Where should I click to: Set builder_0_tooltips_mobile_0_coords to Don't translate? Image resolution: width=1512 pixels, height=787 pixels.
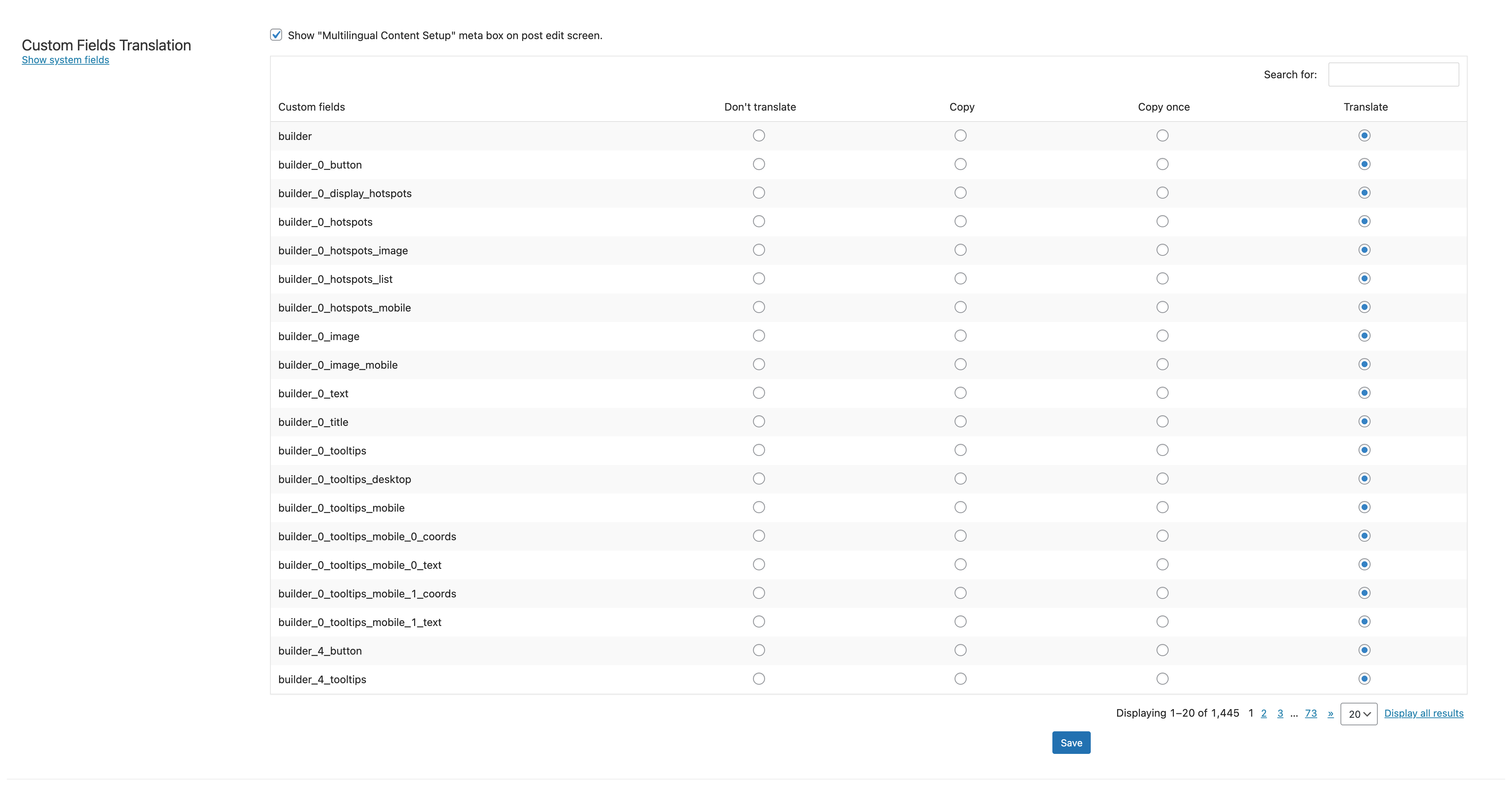pos(759,536)
